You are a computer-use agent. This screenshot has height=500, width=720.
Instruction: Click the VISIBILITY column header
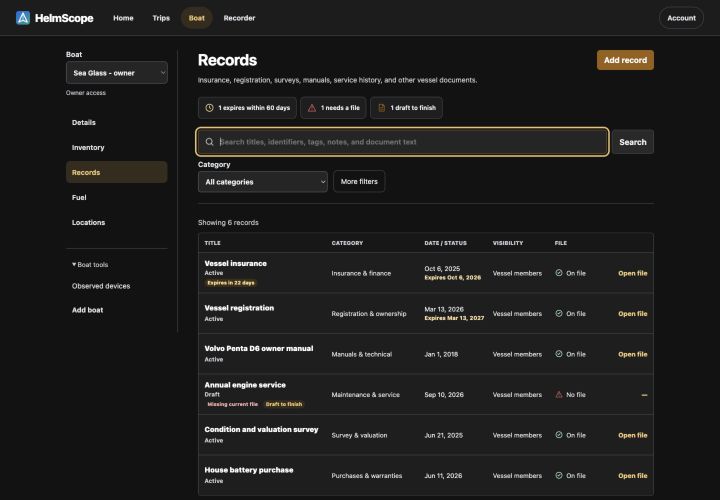pyautogui.click(x=508, y=243)
